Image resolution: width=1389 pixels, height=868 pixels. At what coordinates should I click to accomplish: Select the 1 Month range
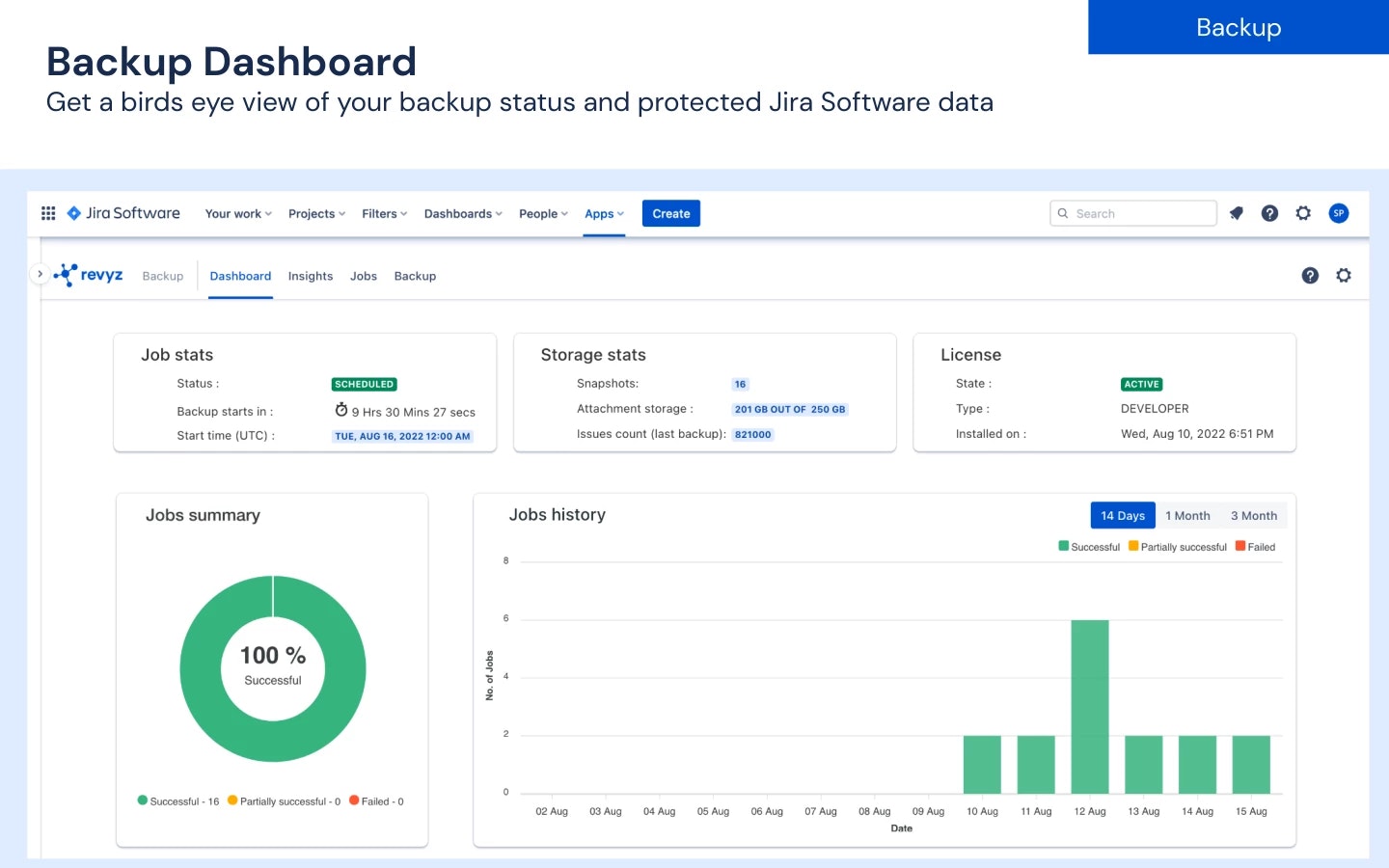[x=1187, y=516]
